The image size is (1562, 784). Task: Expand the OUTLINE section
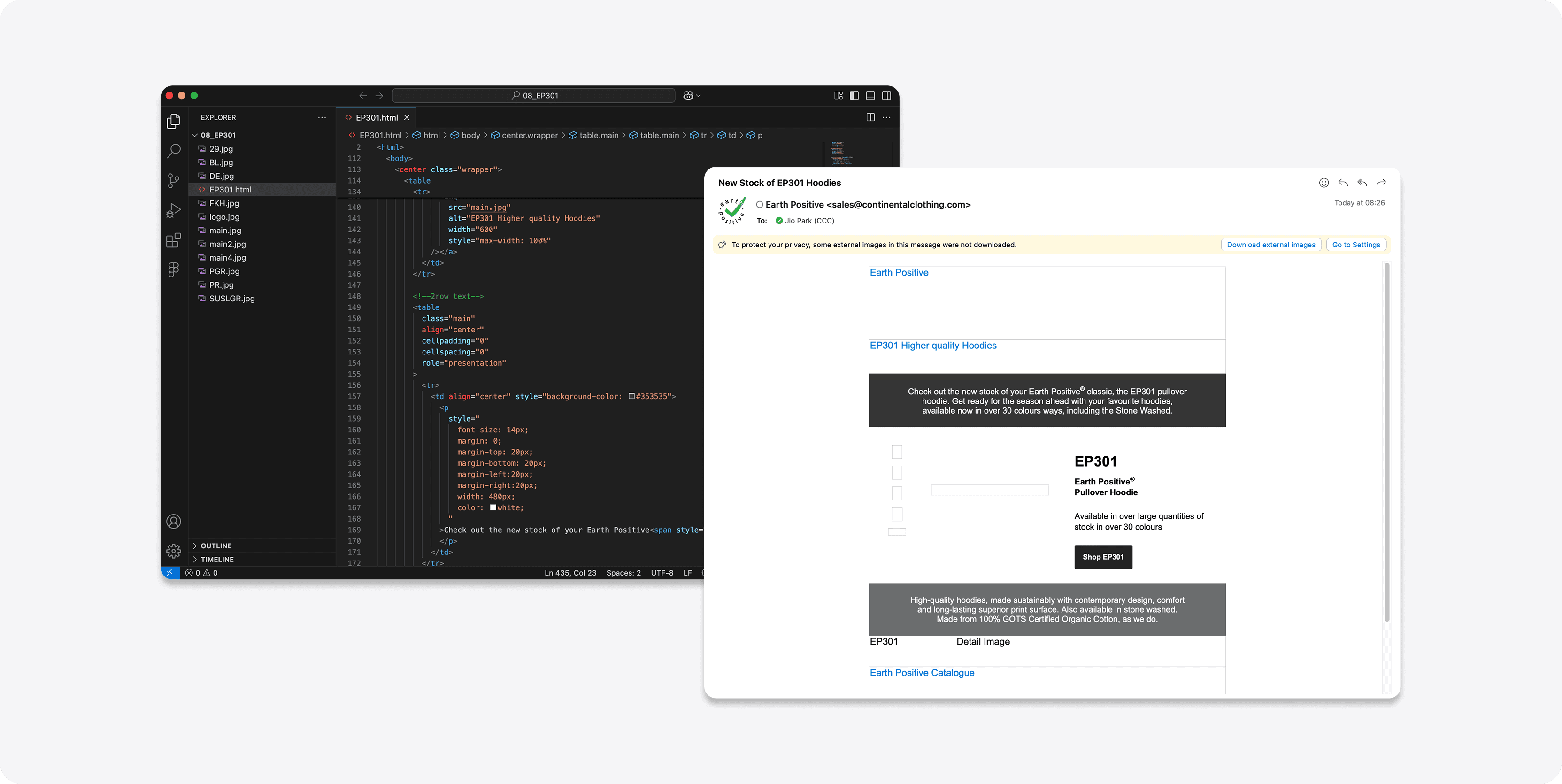click(216, 546)
